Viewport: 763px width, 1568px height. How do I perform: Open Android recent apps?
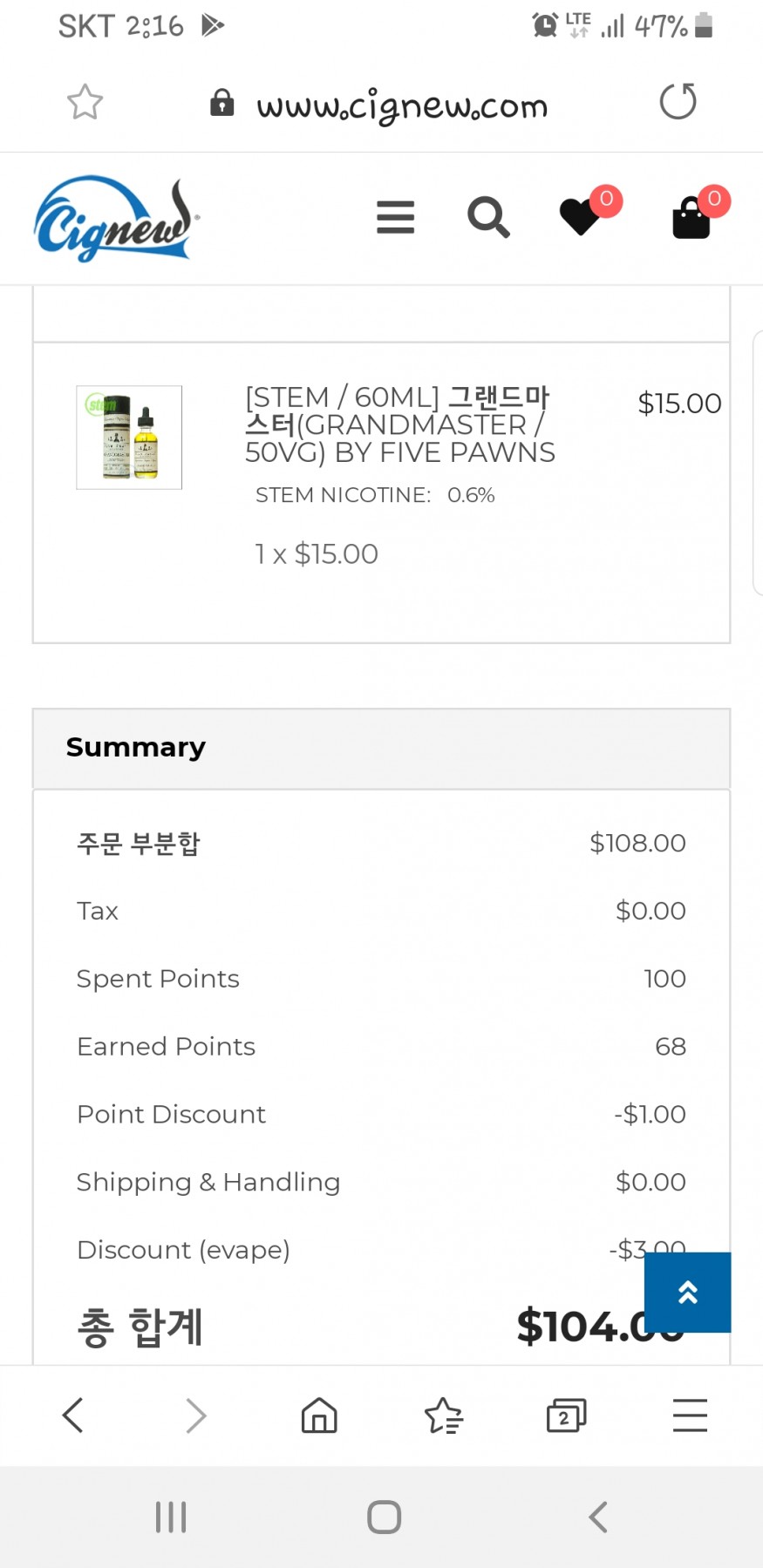(x=171, y=1517)
